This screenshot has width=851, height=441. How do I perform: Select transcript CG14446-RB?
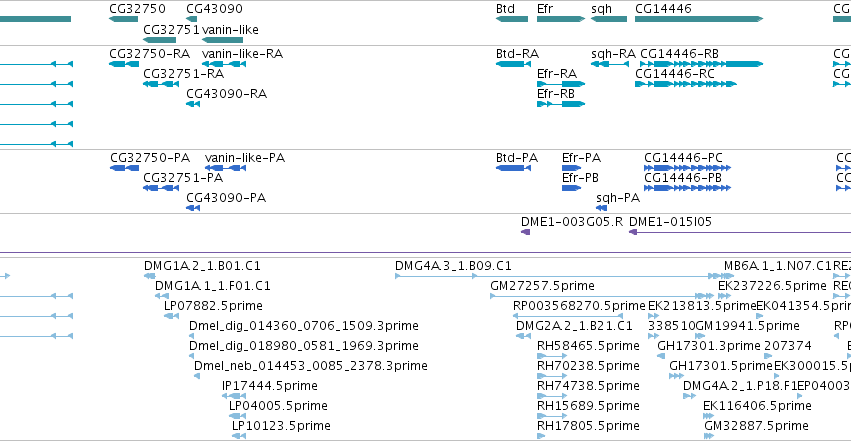pos(702,64)
